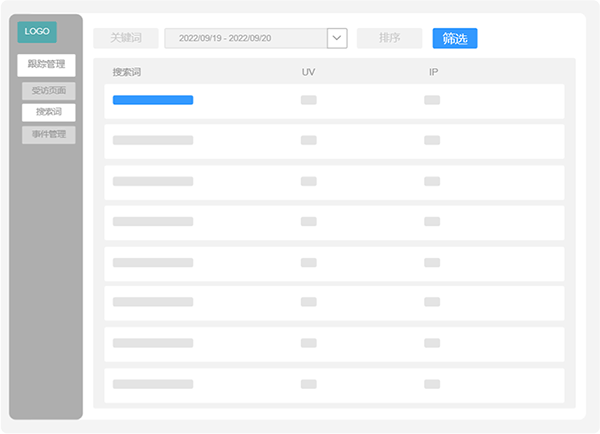Open the 跟踪管理 menu section

[46, 65]
